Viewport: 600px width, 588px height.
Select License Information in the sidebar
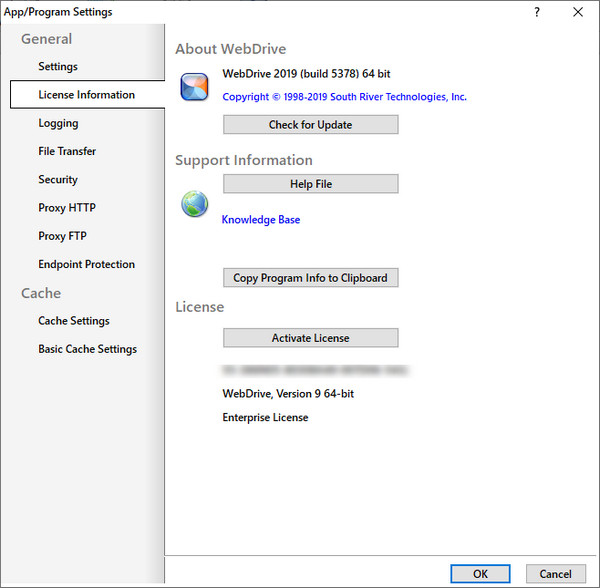point(87,94)
